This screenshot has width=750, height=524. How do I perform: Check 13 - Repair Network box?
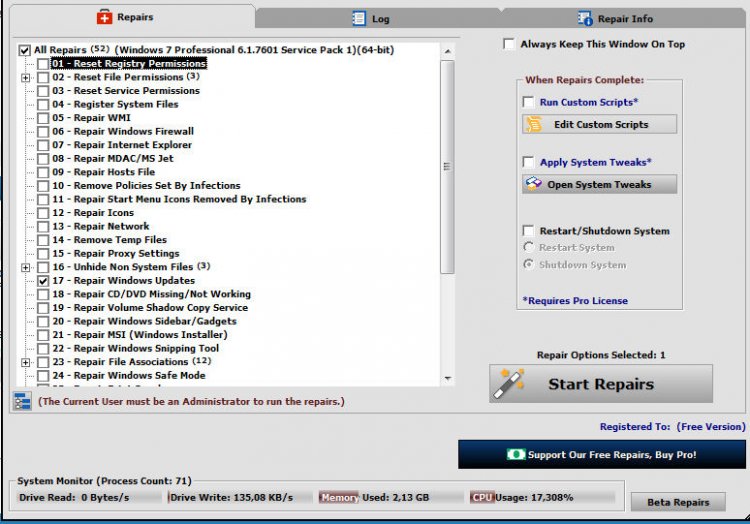tap(43, 227)
